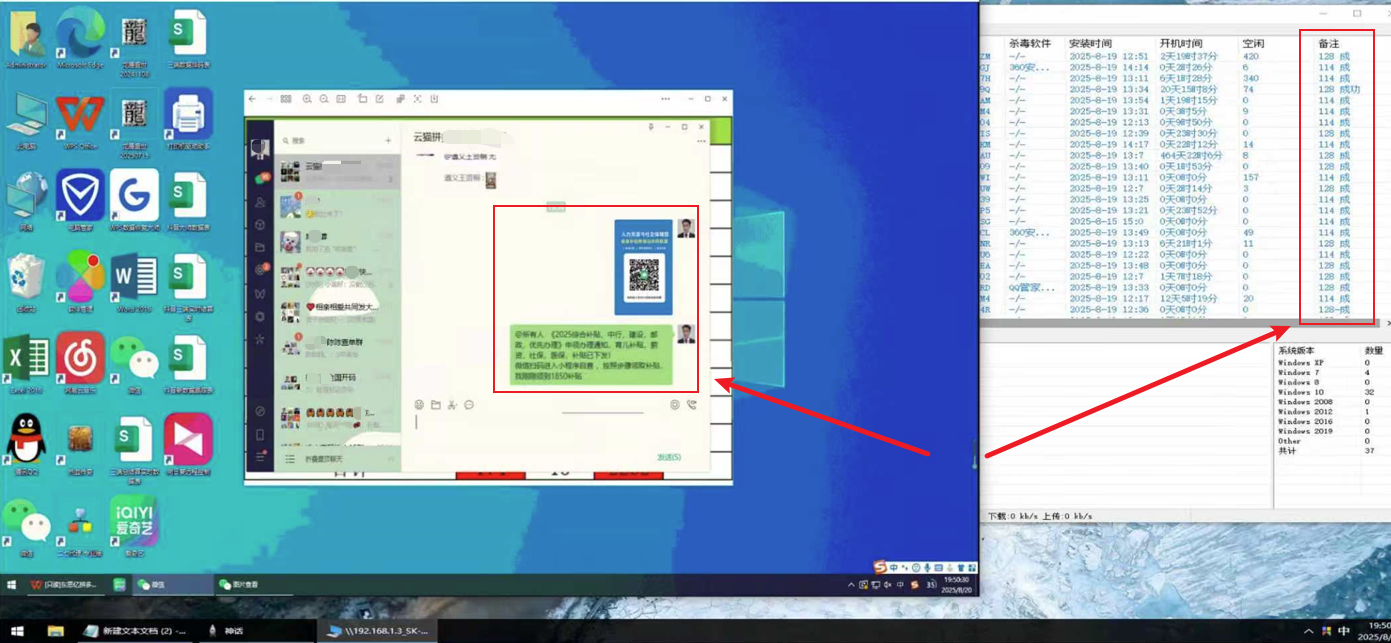
Task: Open the printer desktop shortcut
Action: (x=187, y=118)
